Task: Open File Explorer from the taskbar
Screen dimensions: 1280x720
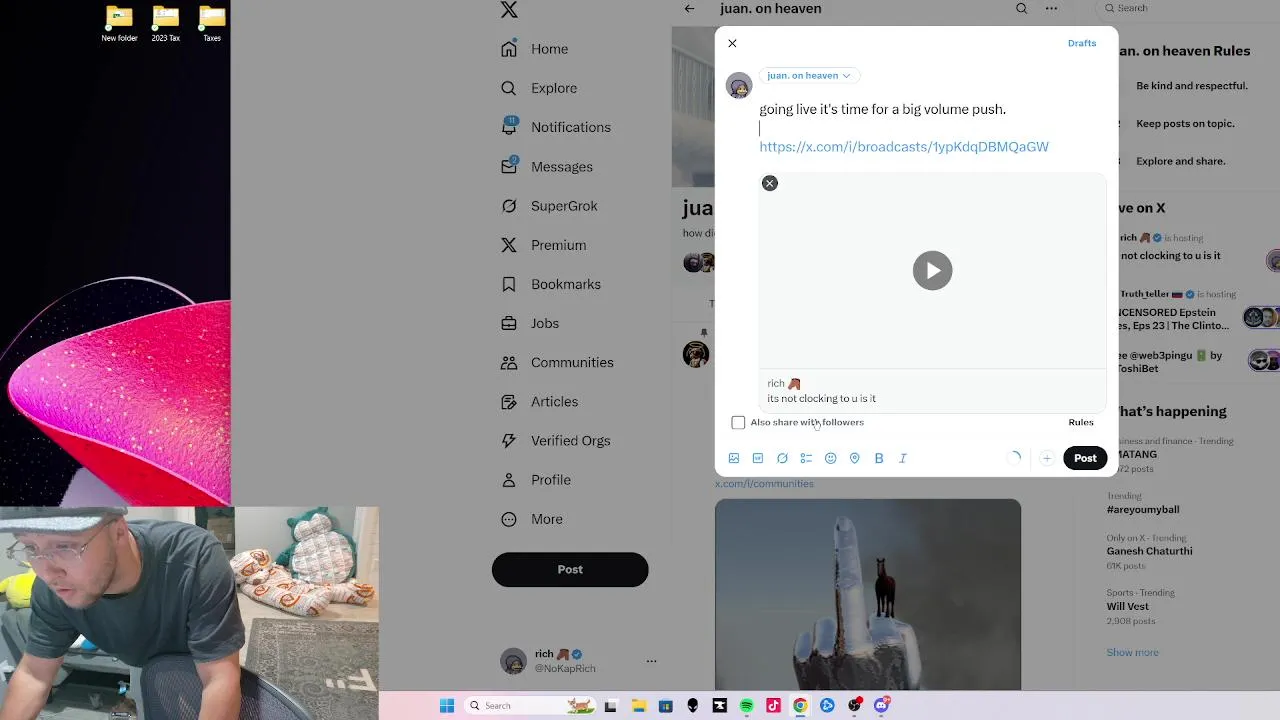Action: click(x=638, y=706)
